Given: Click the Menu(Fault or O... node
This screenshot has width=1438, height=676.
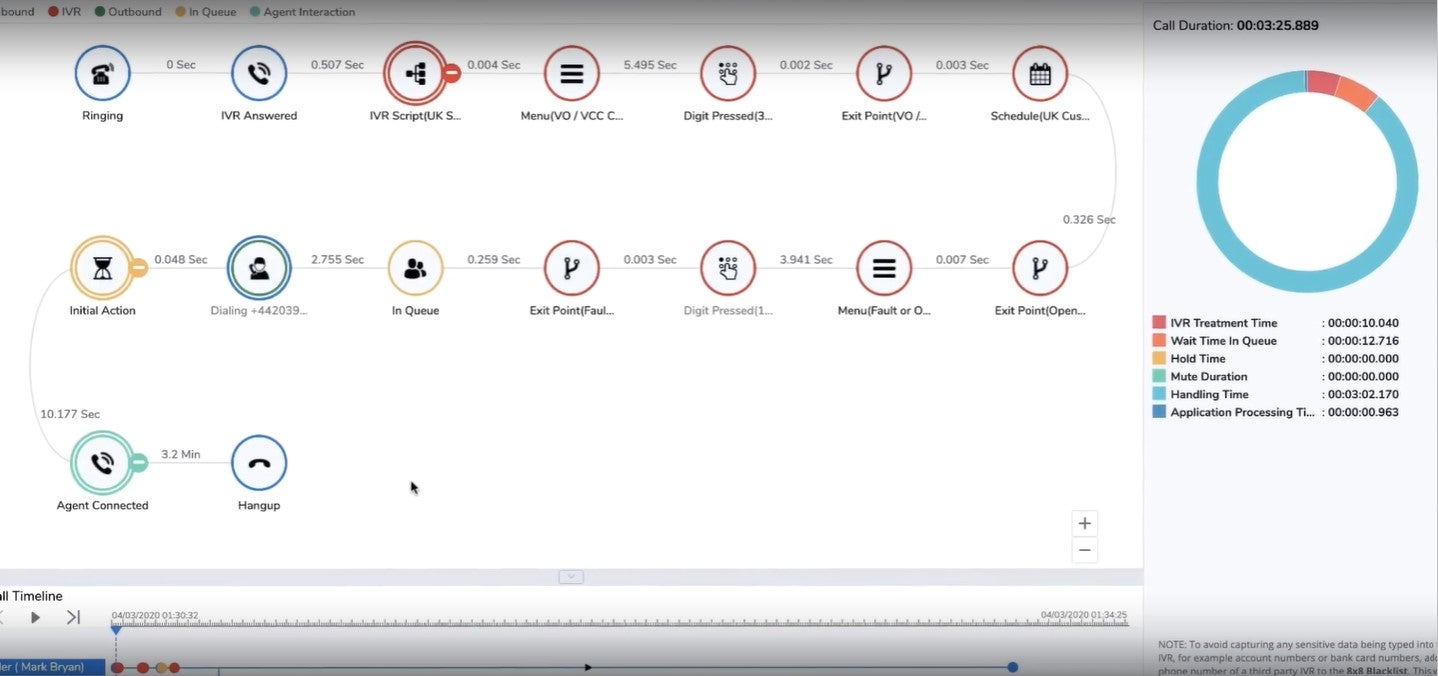Looking at the screenshot, I should tap(884, 268).
